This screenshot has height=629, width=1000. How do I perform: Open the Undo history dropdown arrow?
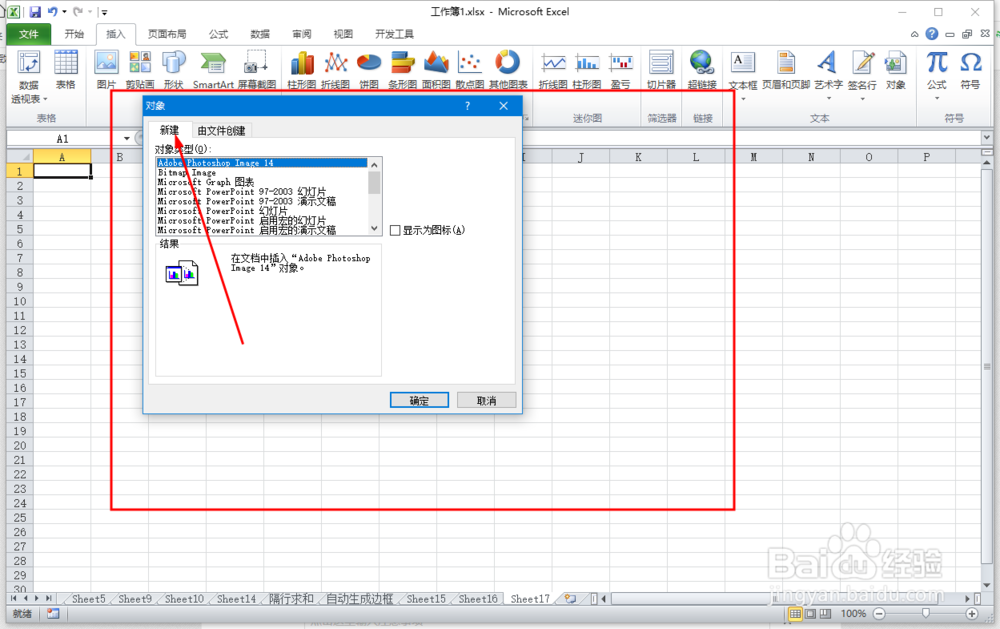(x=64, y=11)
